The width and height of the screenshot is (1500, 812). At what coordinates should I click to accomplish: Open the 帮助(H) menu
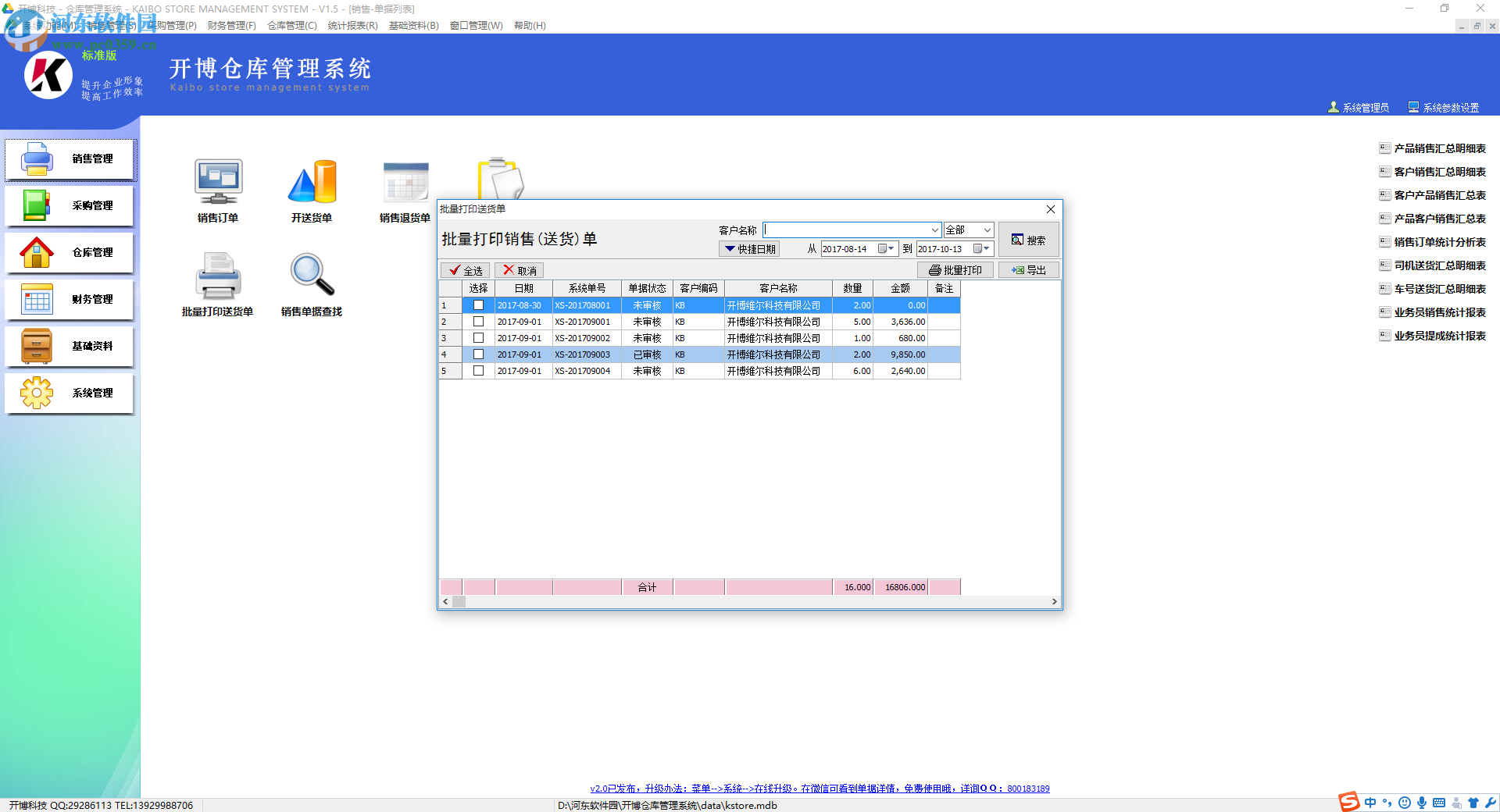530,26
